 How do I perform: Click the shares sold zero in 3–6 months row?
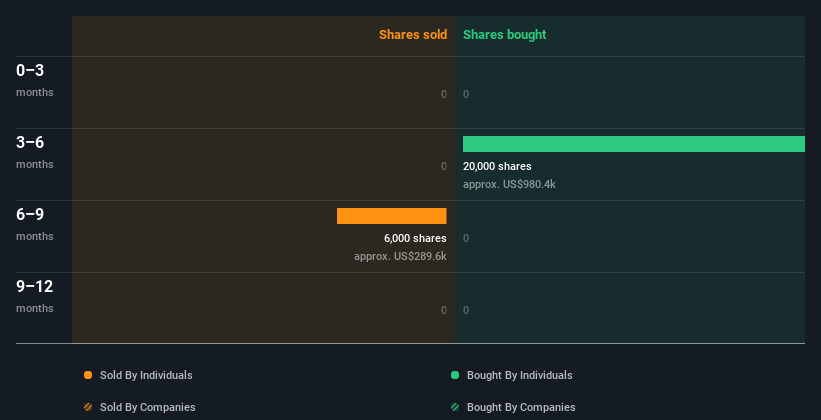point(444,166)
